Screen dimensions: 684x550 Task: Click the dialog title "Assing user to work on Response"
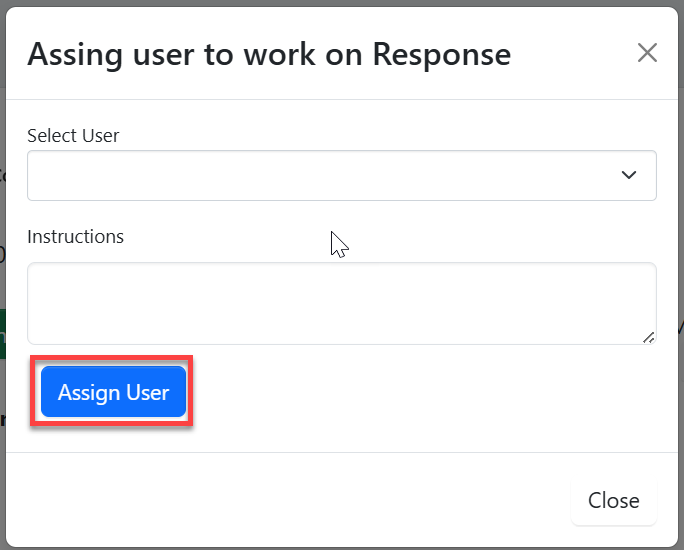click(x=268, y=54)
